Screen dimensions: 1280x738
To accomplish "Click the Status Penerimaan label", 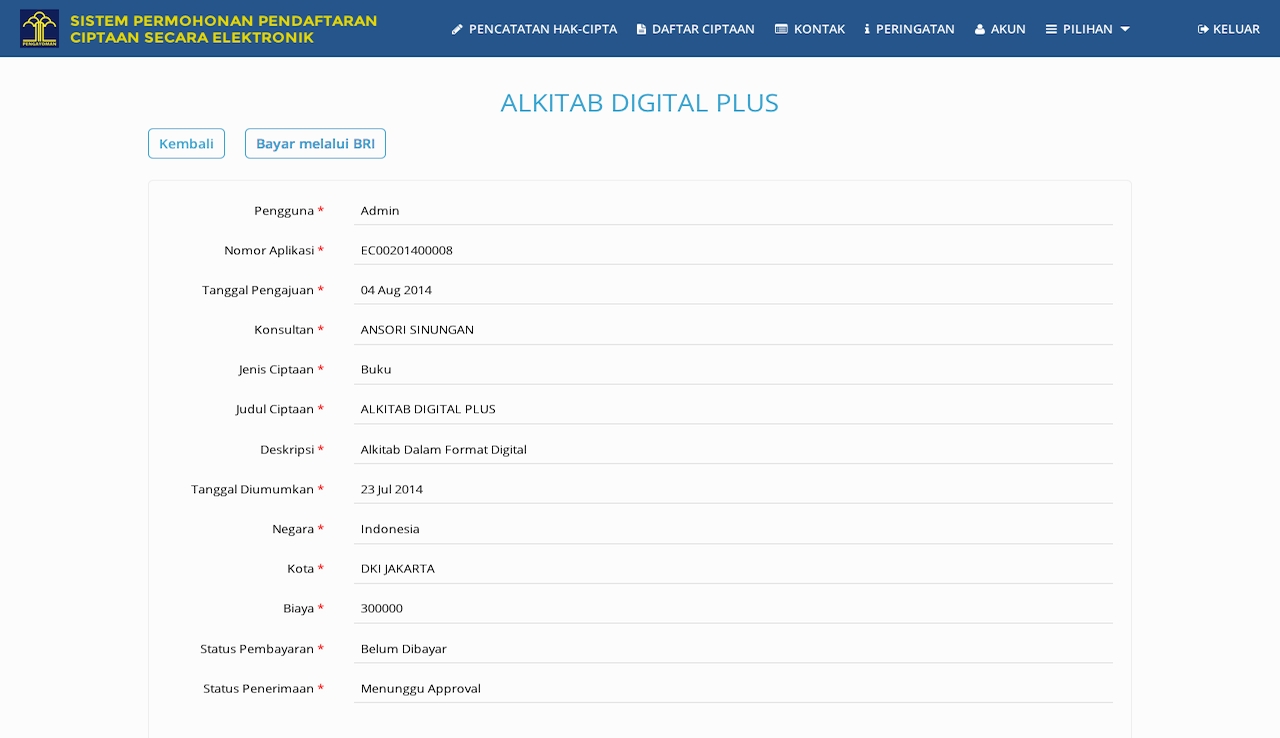I will (x=263, y=688).
